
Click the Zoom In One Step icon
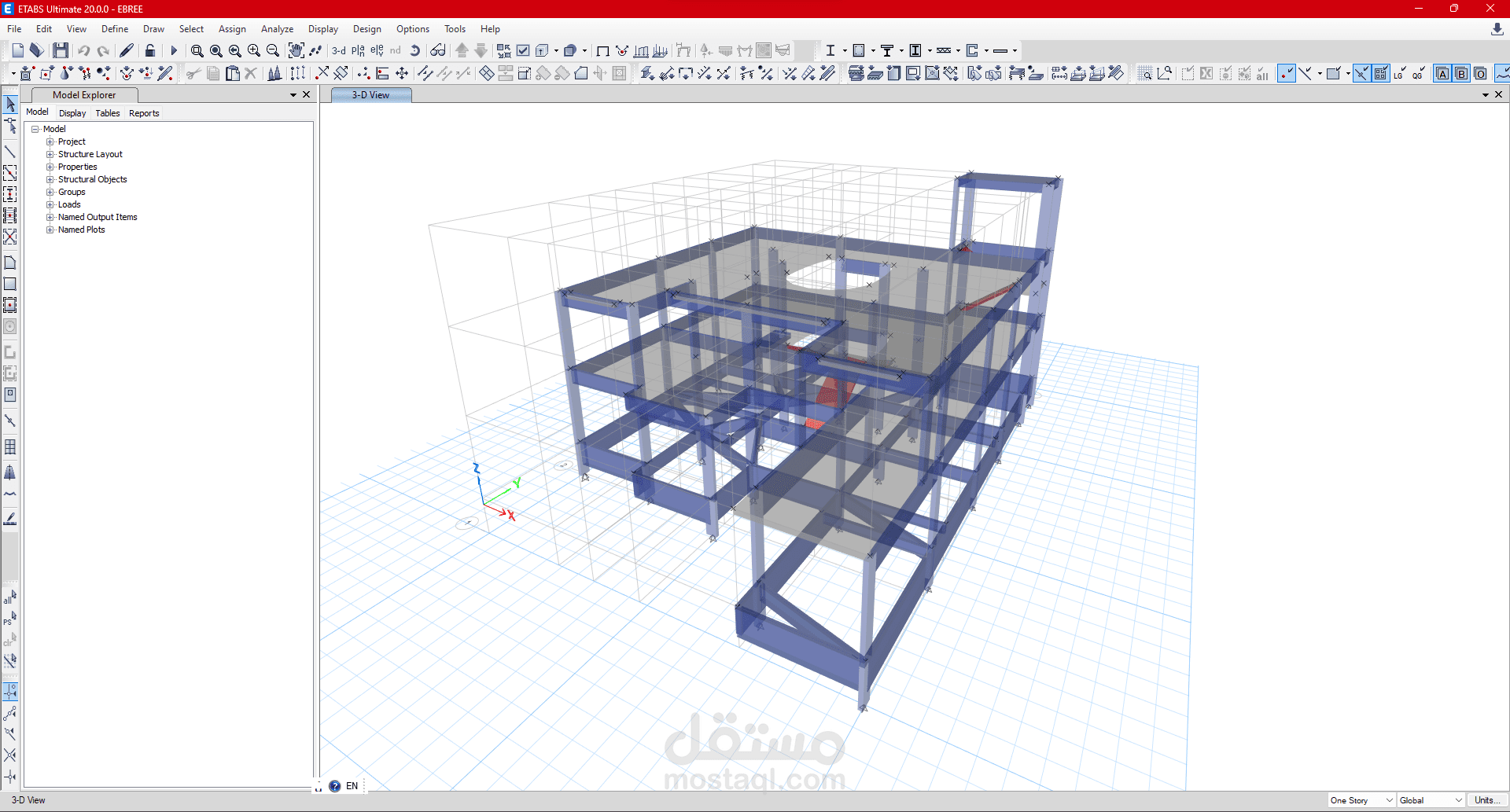[254, 50]
